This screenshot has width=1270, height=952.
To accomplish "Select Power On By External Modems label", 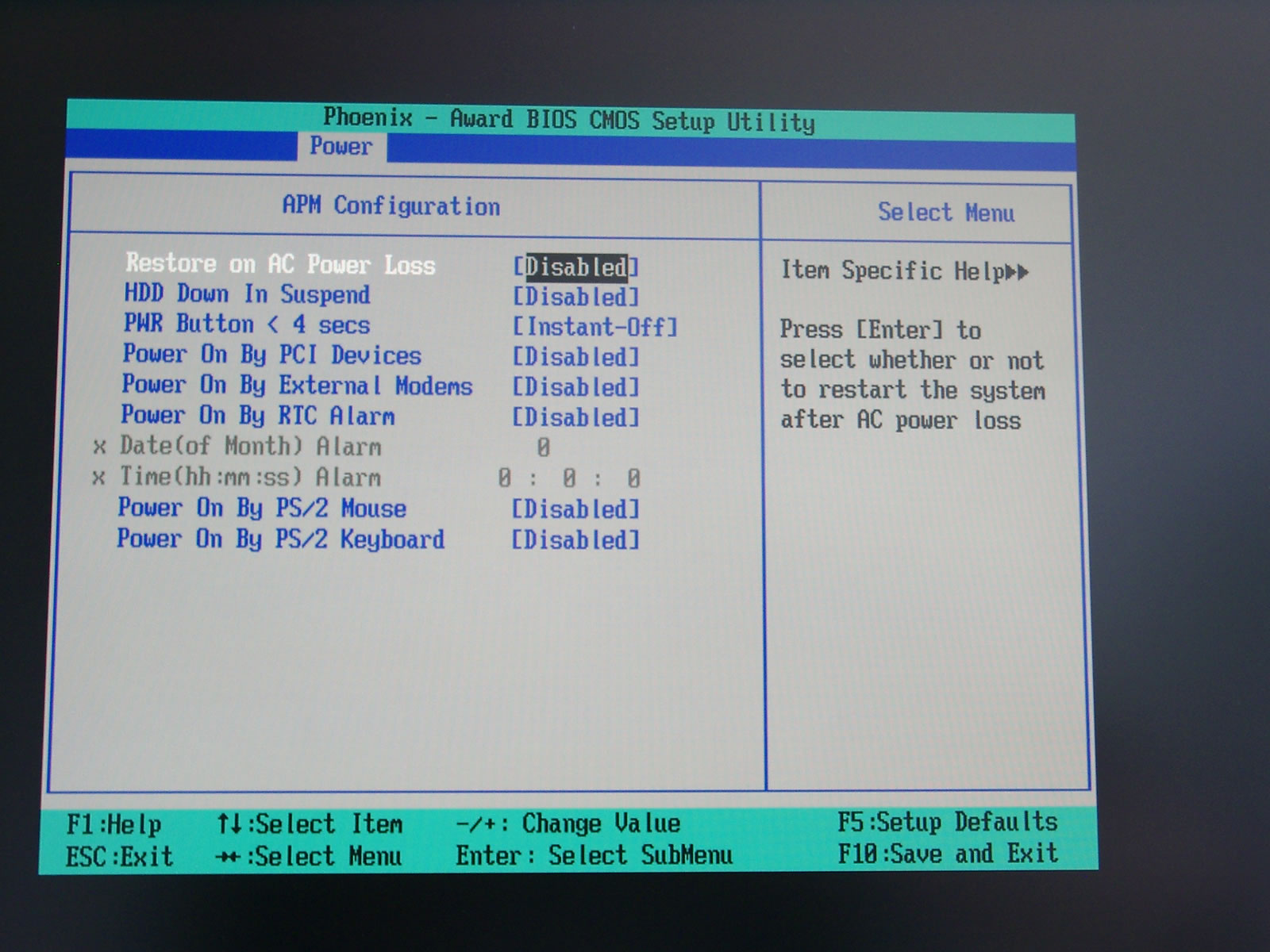I will click(297, 386).
